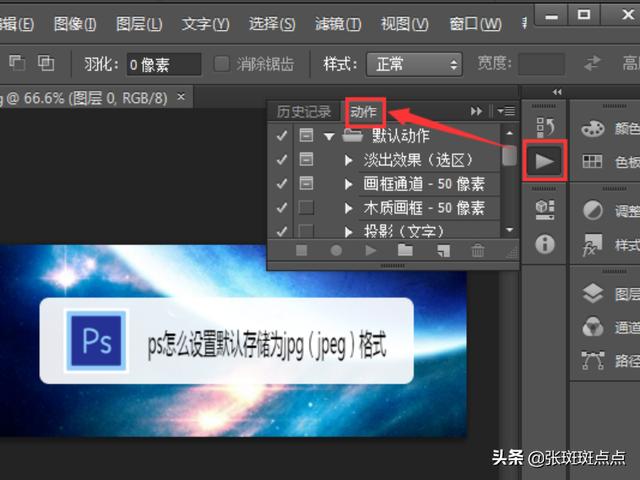Toggle dialog box for 木质画框 - 50 像素 action
The height and width of the screenshot is (480, 640).
click(306, 208)
